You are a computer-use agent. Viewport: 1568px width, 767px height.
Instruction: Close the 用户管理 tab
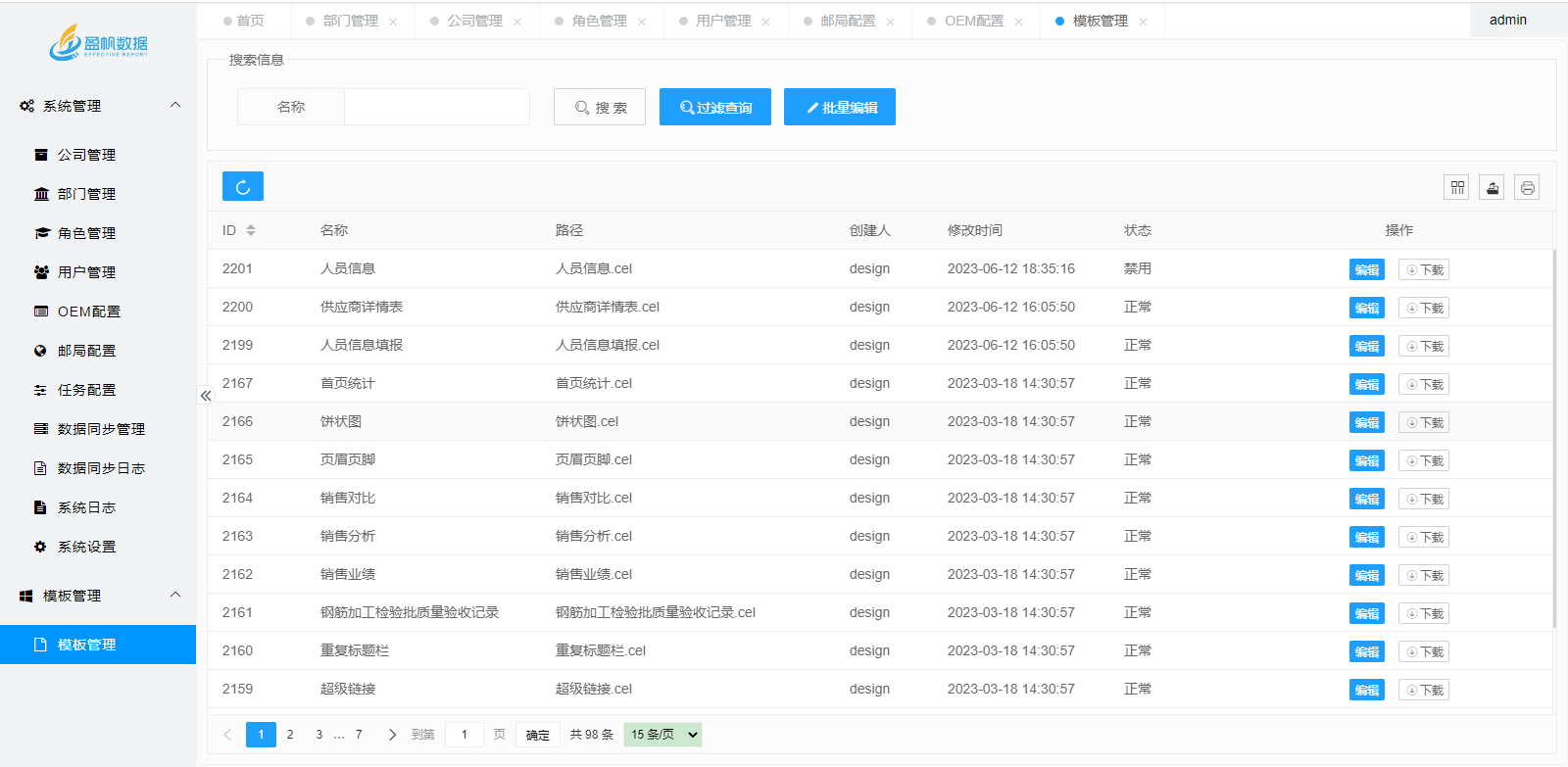pyautogui.click(x=766, y=22)
